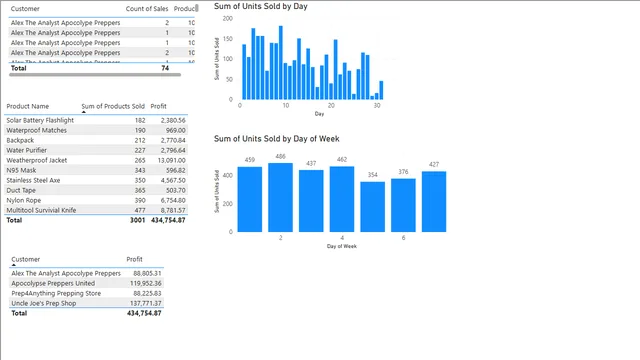Screen dimensions: 640x360
Task: Select the bar labeled 437
Action: (311, 201)
